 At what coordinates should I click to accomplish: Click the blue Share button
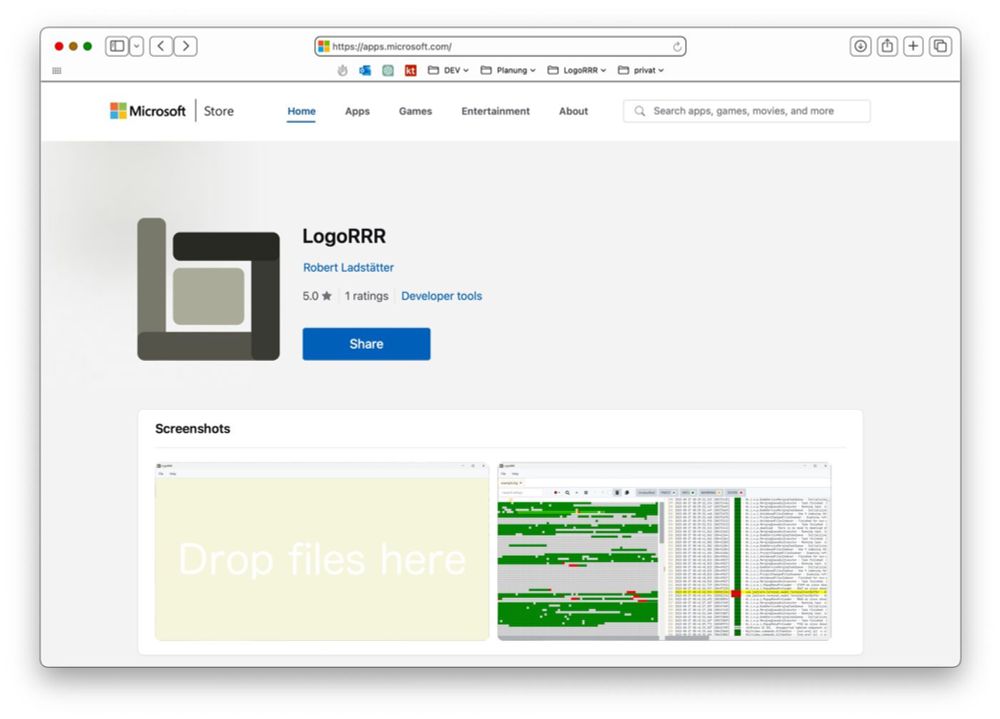click(367, 344)
